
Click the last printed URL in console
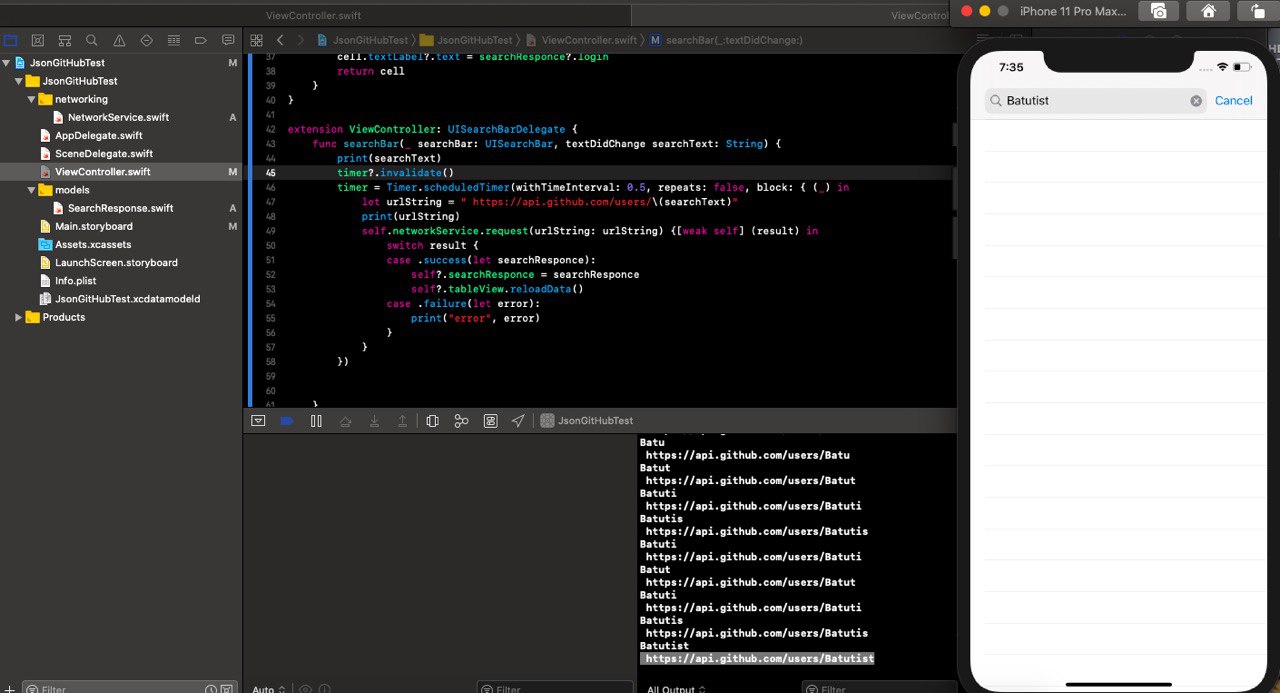coord(759,659)
